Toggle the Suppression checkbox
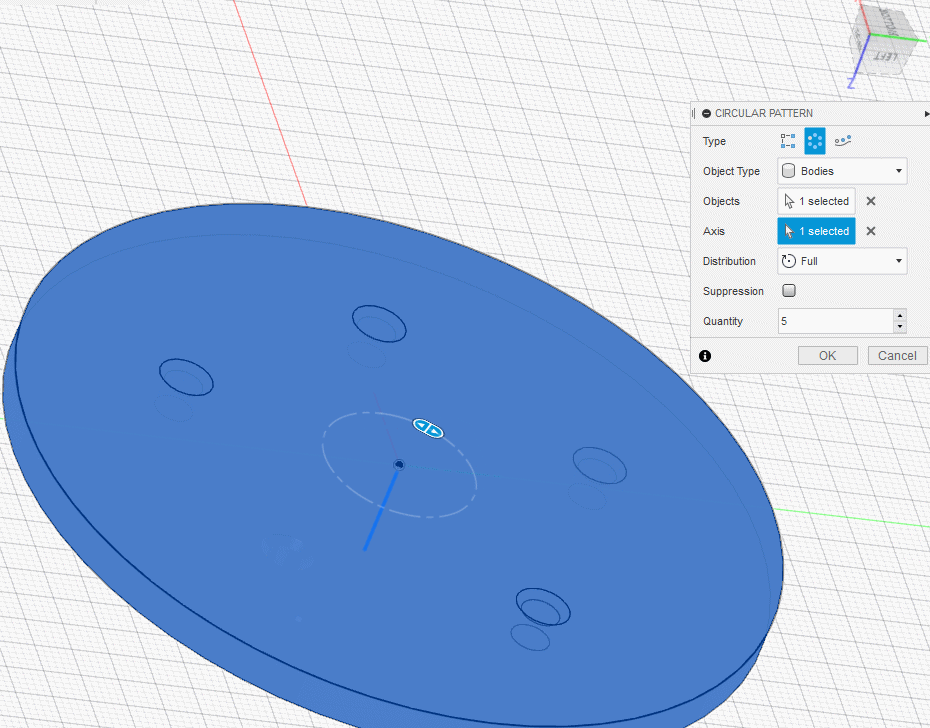The image size is (930, 728). pyautogui.click(x=789, y=291)
